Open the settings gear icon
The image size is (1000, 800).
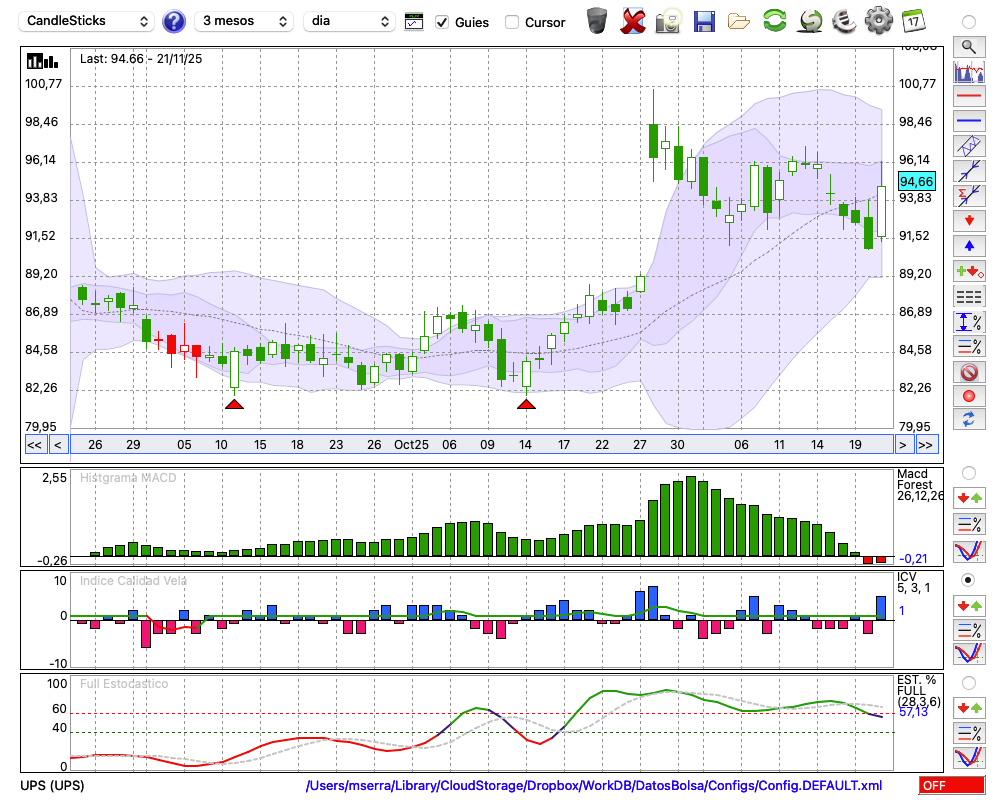point(878,21)
